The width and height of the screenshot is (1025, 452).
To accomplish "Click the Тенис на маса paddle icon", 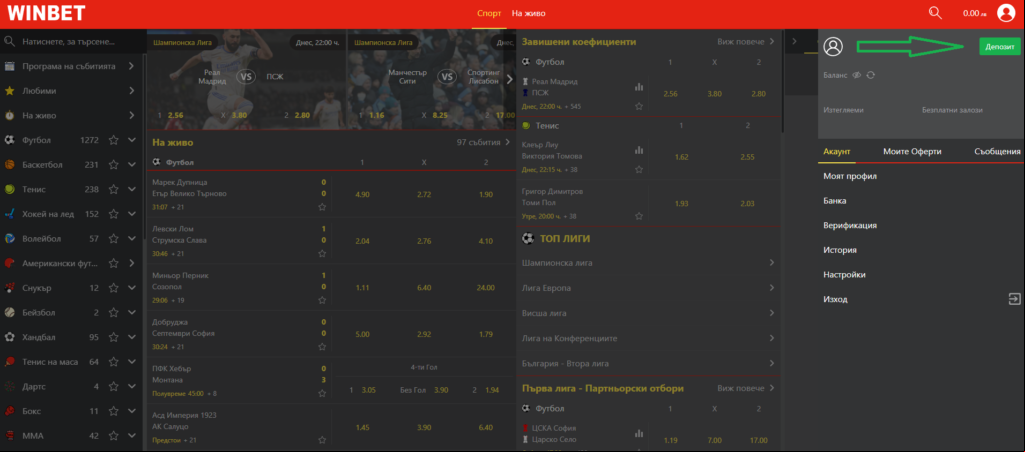I will click(9, 362).
